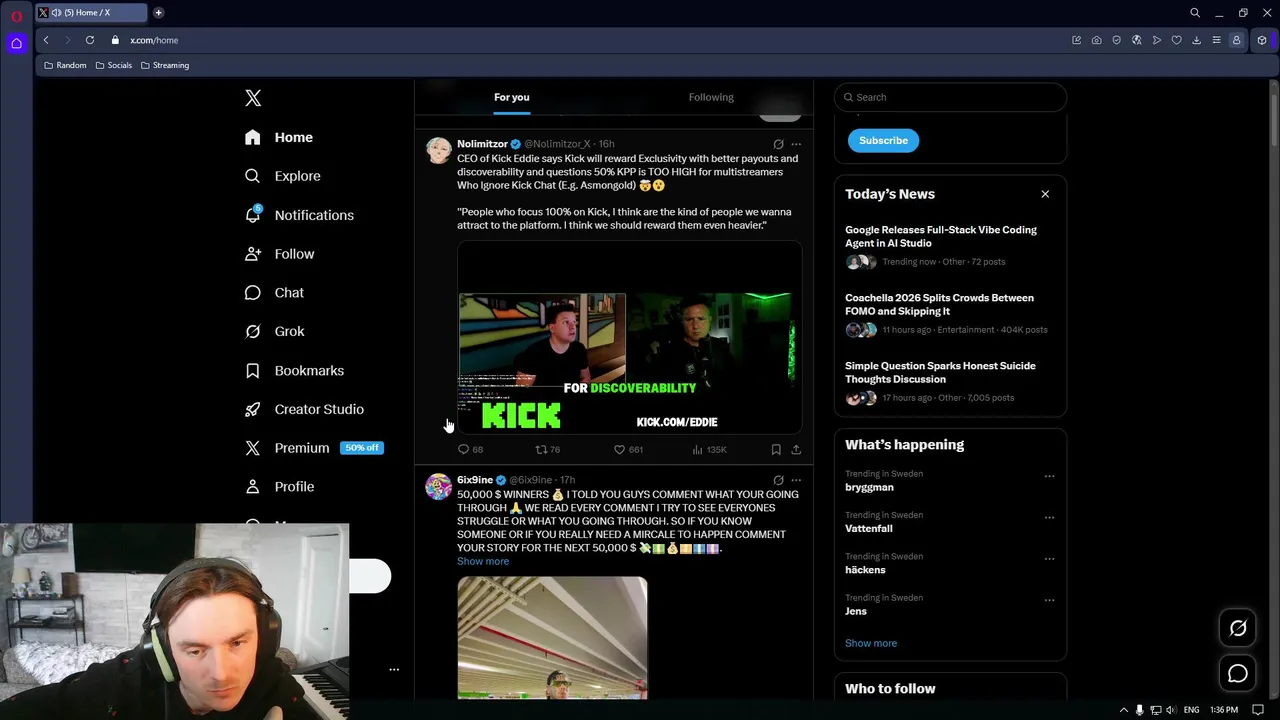1280x720 pixels.
Task: Repost the Nolimitzor Kick post
Action: (548, 450)
